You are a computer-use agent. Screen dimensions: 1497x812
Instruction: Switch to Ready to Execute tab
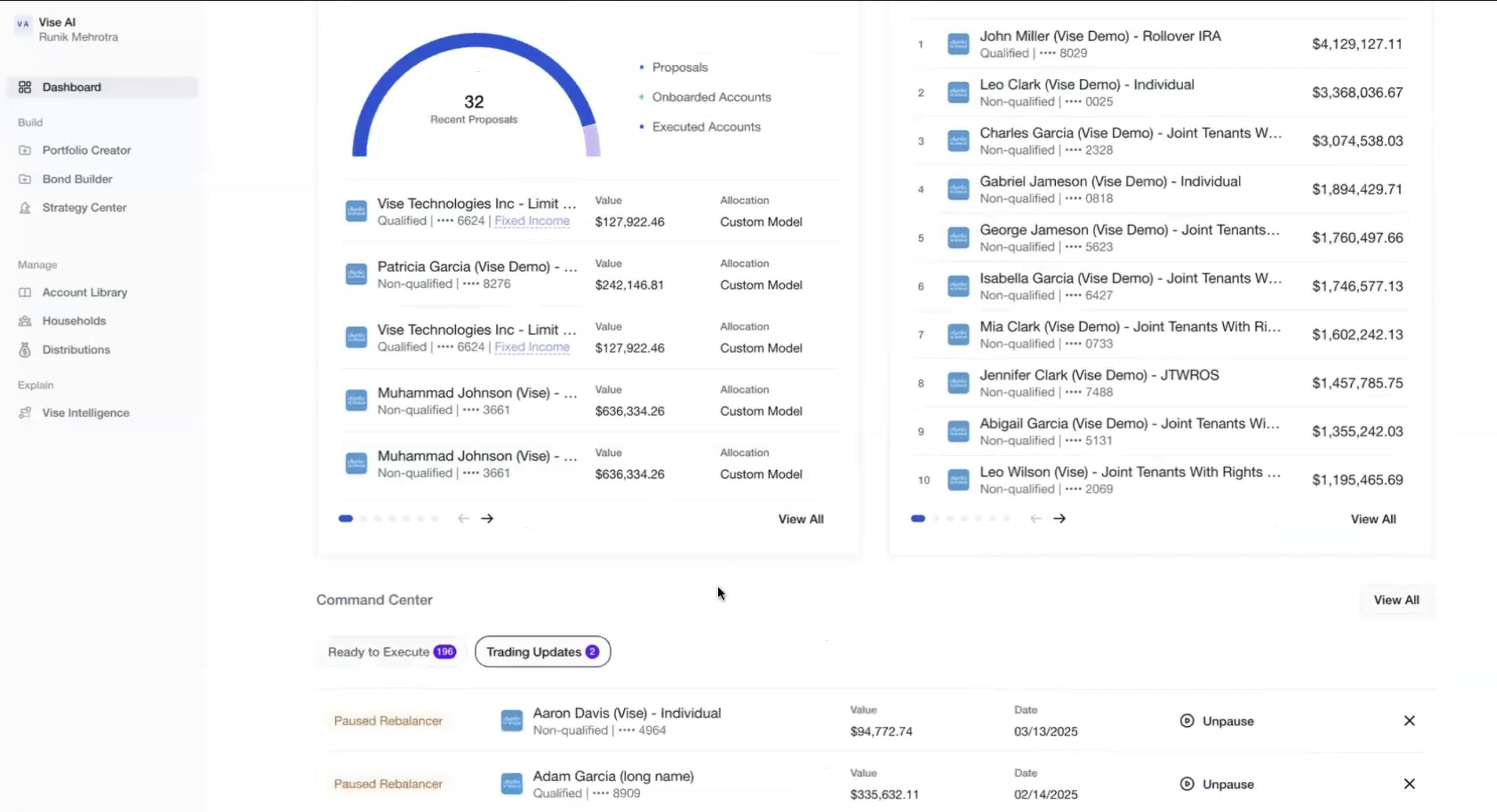[391, 652]
